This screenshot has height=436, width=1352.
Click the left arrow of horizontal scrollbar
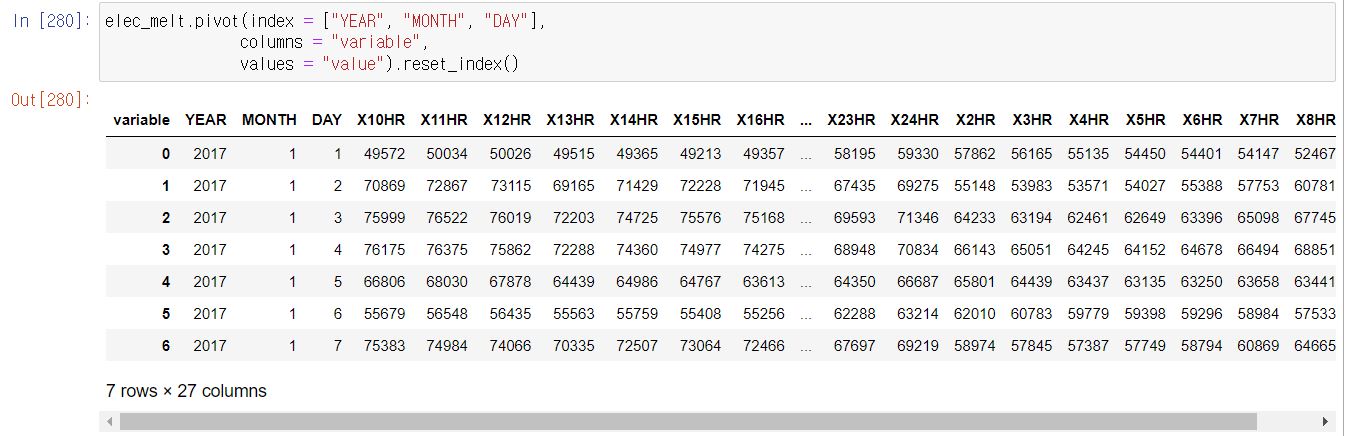tap(111, 422)
